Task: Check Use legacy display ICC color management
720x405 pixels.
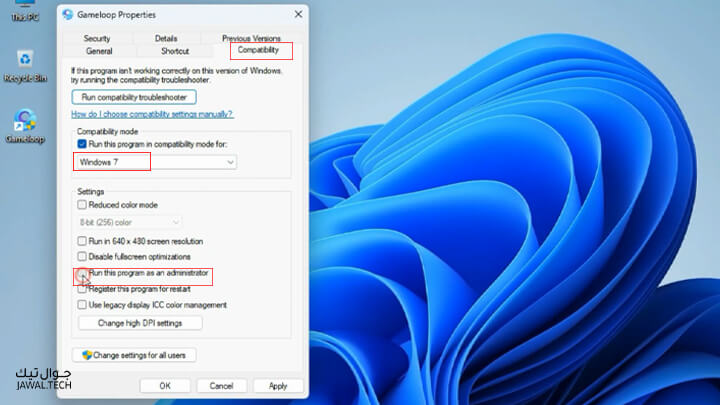Action: pyautogui.click(x=82, y=305)
